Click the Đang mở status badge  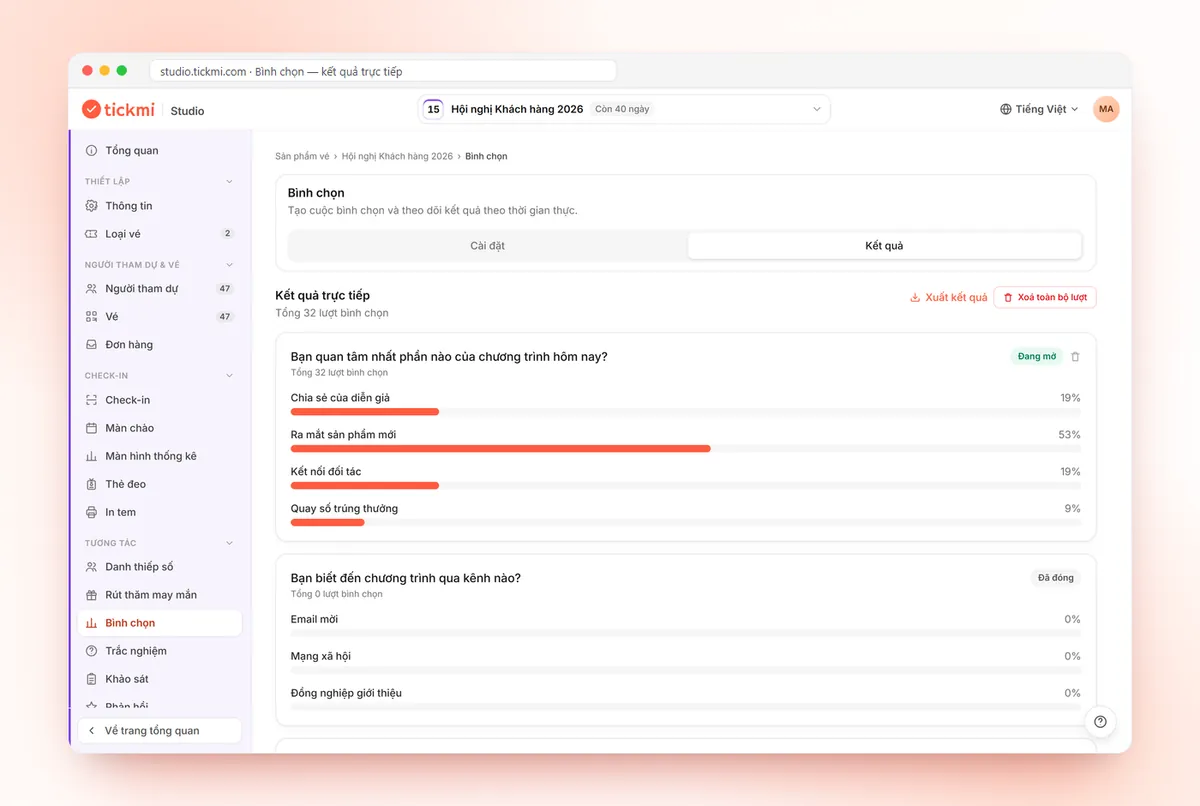click(1036, 357)
